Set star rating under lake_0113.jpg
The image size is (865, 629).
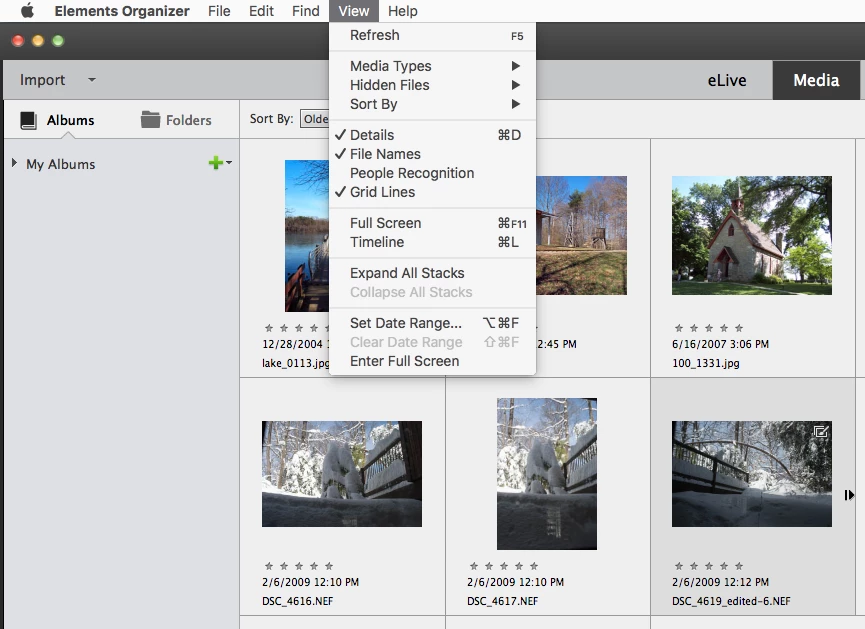click(x=297, y=328)
